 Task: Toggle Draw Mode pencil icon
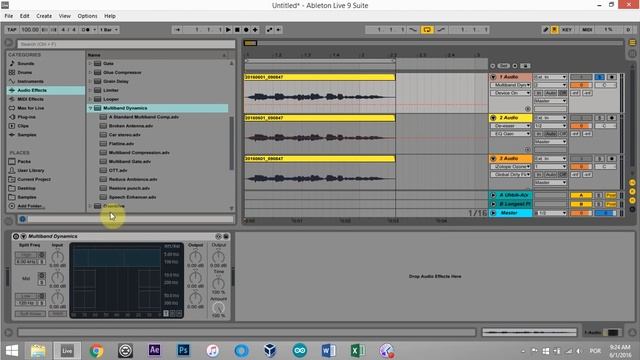click(x=545, y=29)
